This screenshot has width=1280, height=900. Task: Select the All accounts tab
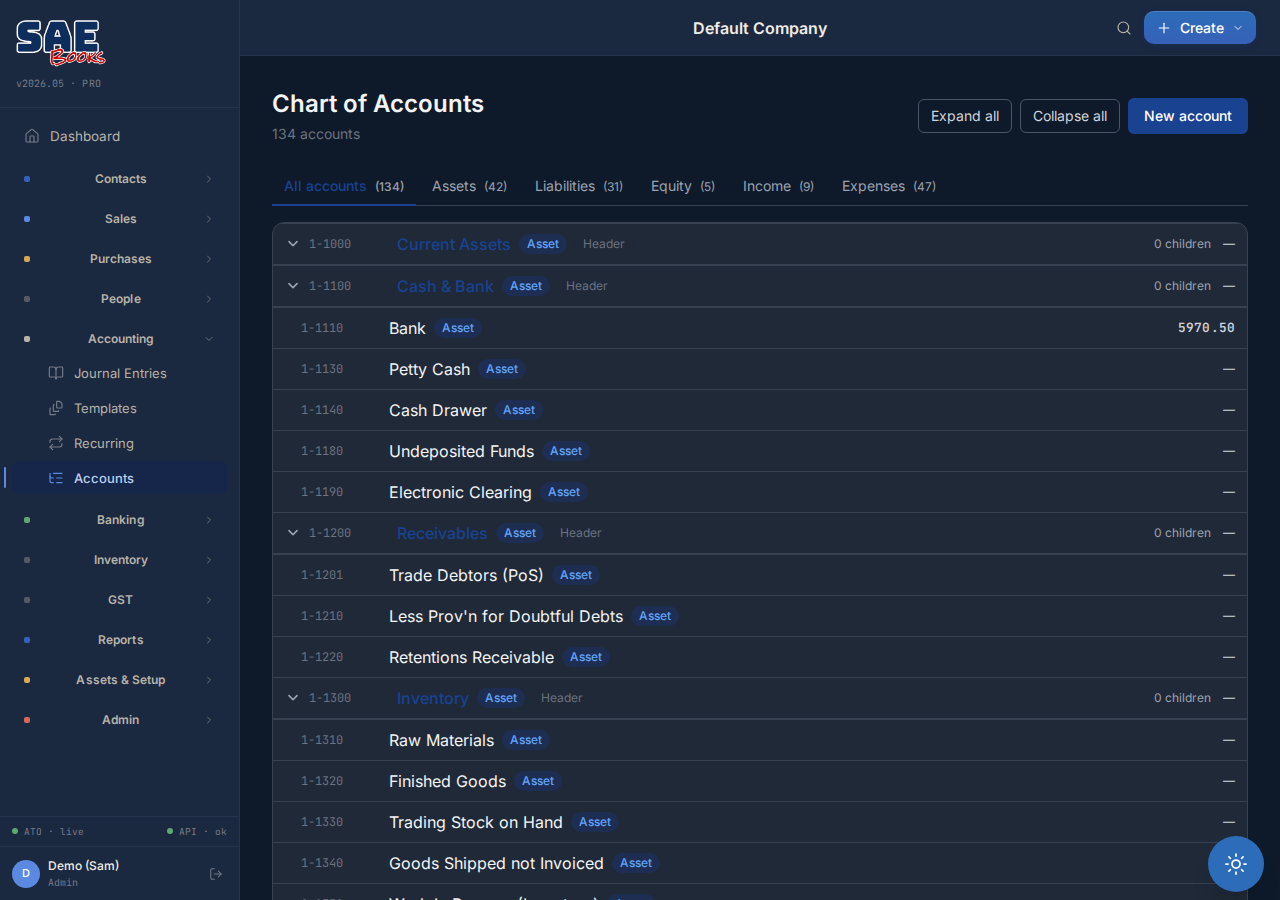(x=344, y=186)
